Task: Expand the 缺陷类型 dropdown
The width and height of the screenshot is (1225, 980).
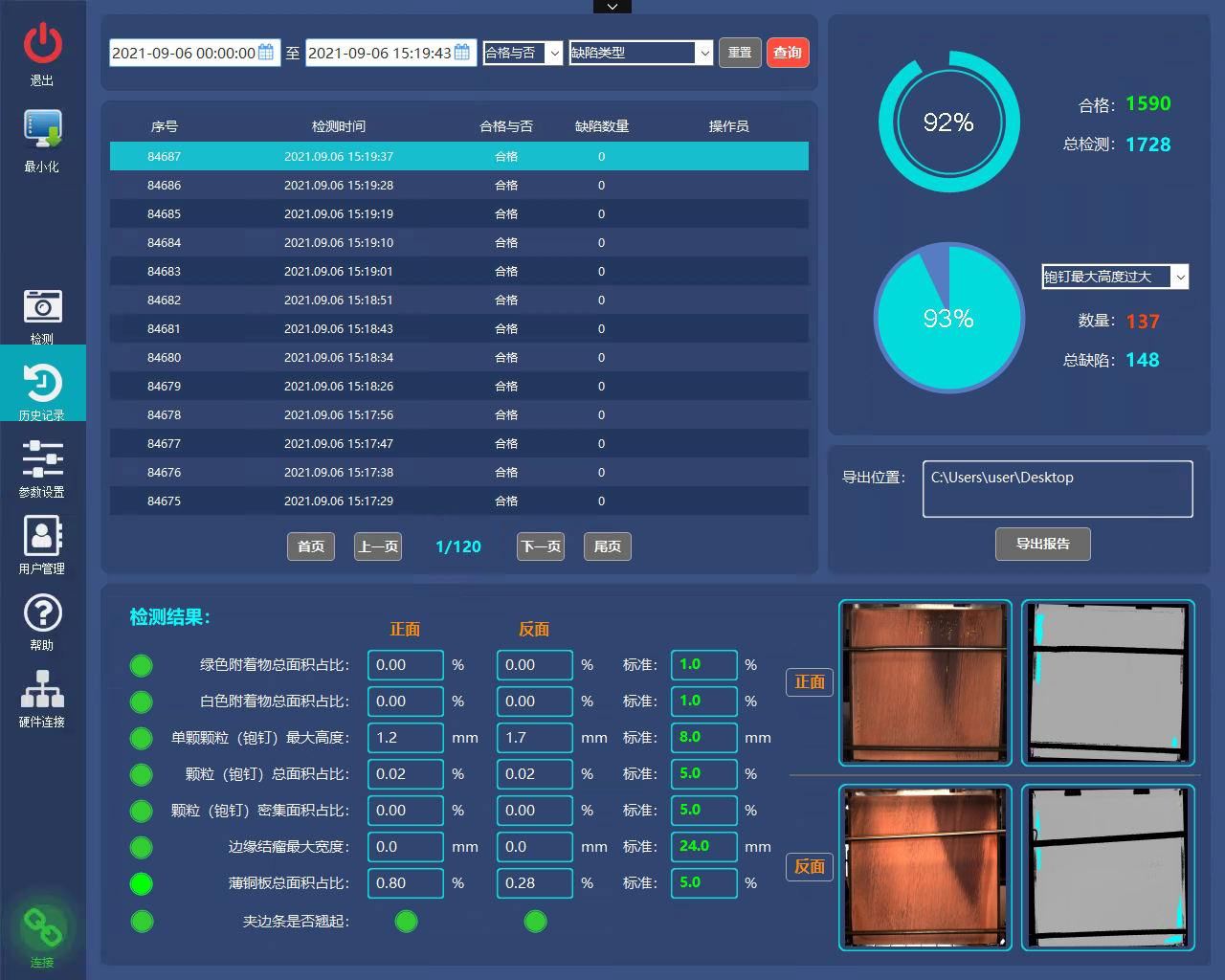Action: 704,53
